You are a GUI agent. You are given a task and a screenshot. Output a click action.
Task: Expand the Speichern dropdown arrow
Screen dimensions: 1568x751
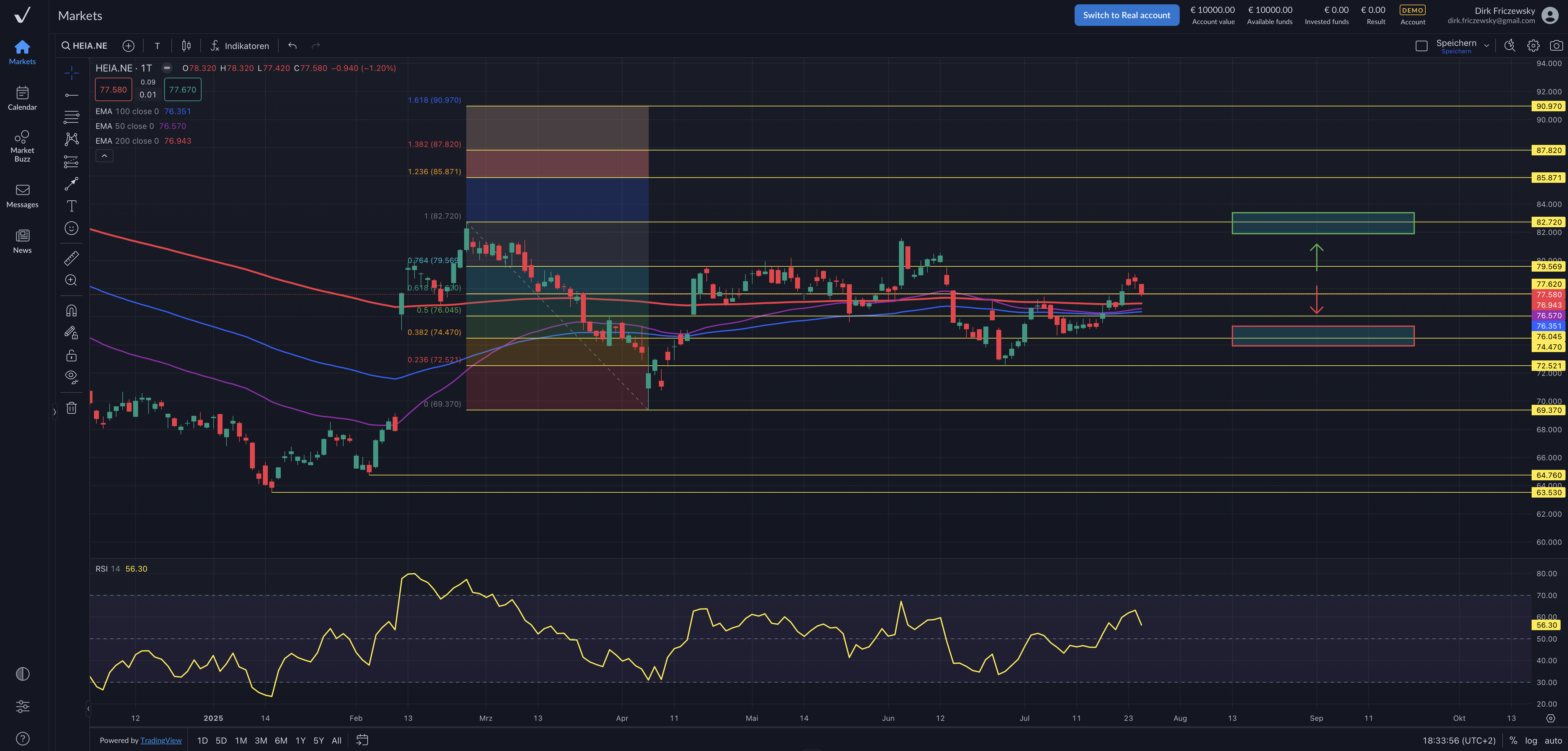click(x=1486, y=46)
